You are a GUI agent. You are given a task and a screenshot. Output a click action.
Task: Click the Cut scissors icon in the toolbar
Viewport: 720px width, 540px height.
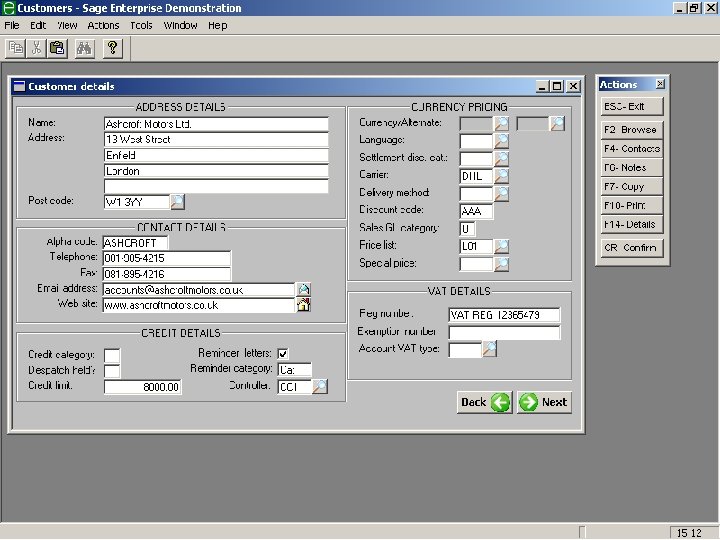tap(36, 47)
